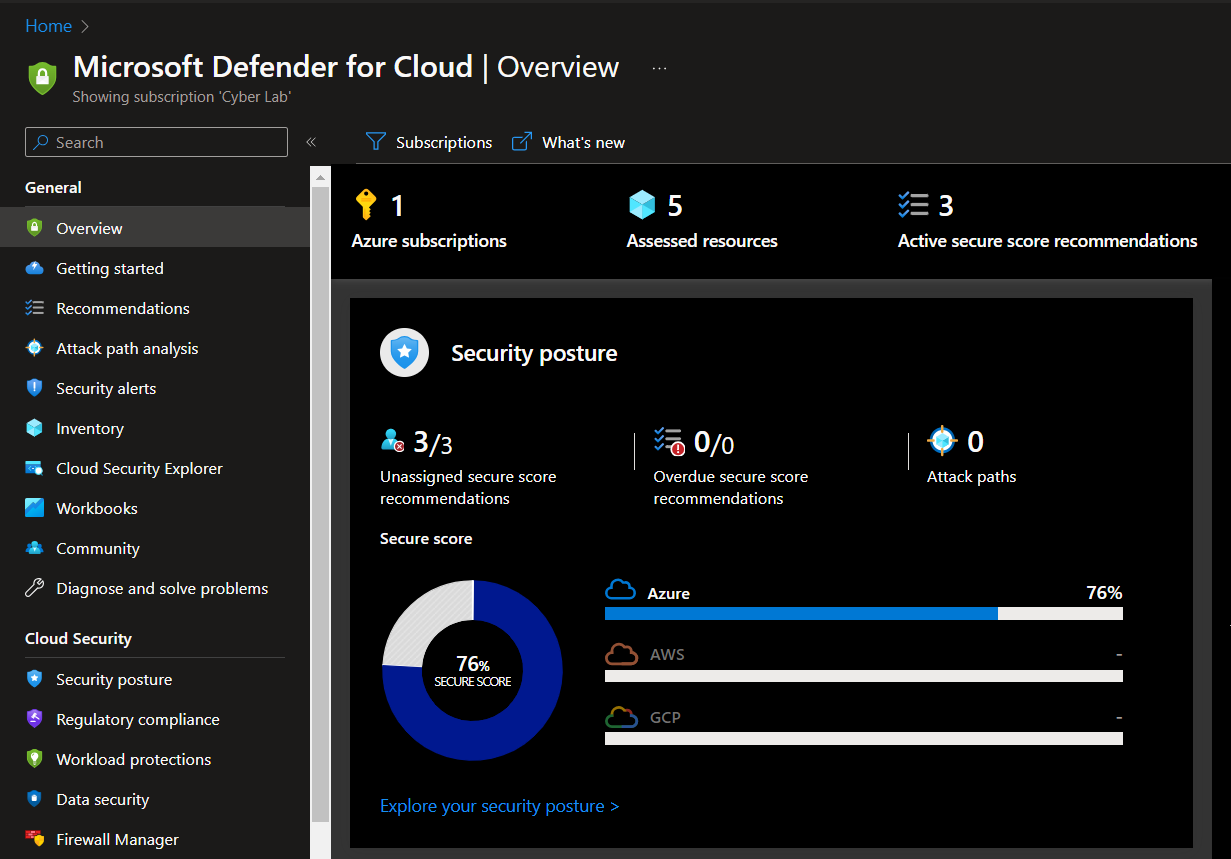Click the 76% secure score donut chart

(473, 670)
